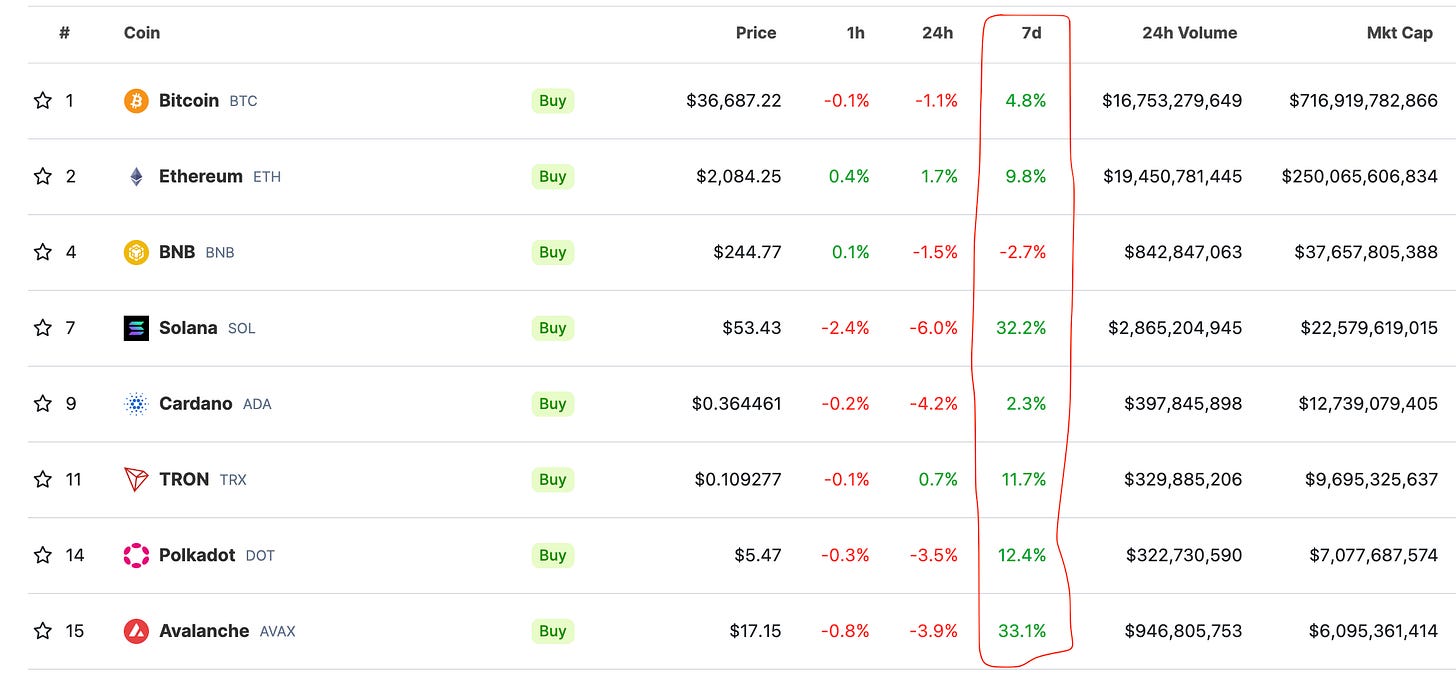Sort by the Mkt Cap header

click(1400, 33)
